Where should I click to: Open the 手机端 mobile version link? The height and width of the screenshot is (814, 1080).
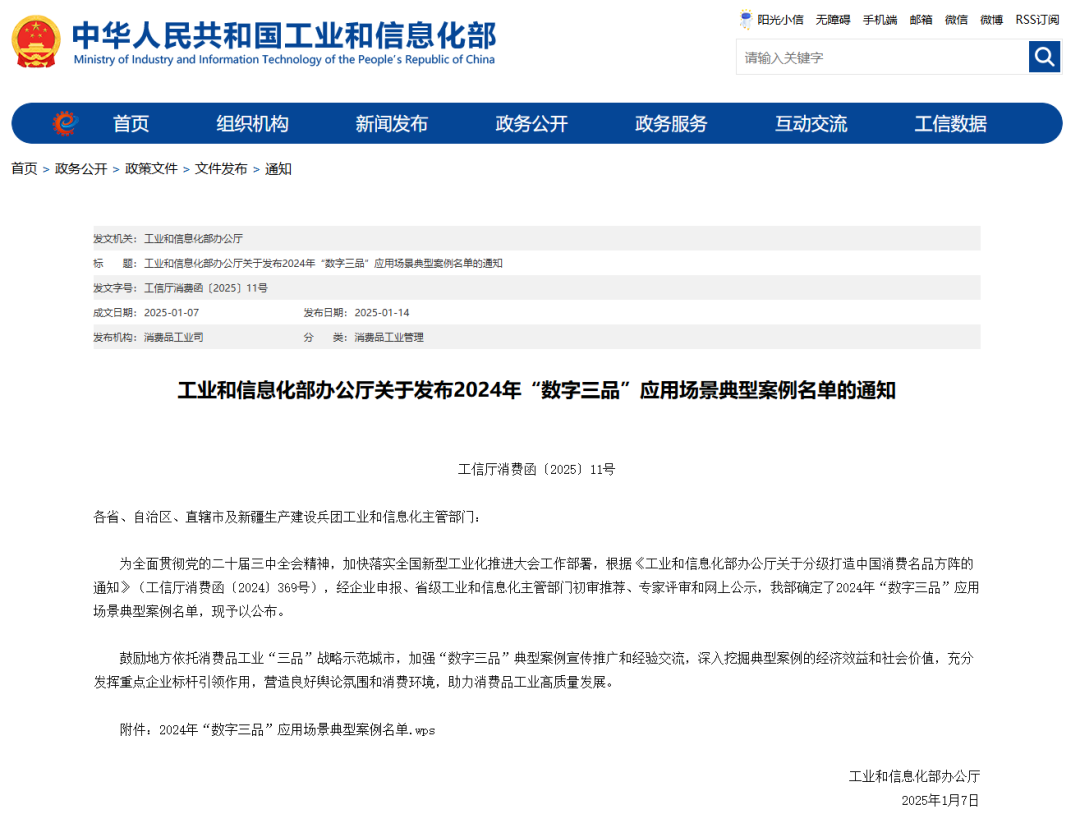pyautogui.click(x=880, y=19)
